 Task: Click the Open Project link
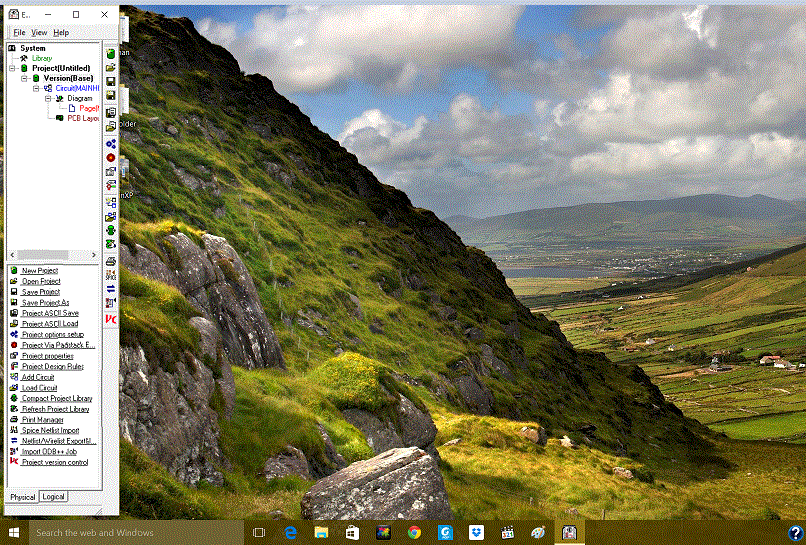coord(41,281)
